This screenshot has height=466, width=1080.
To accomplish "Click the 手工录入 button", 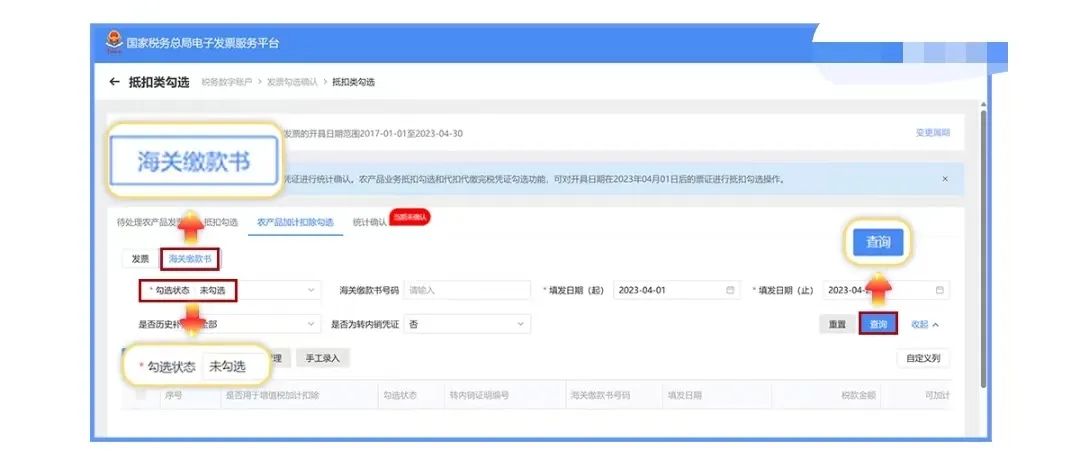I will 323,358.
